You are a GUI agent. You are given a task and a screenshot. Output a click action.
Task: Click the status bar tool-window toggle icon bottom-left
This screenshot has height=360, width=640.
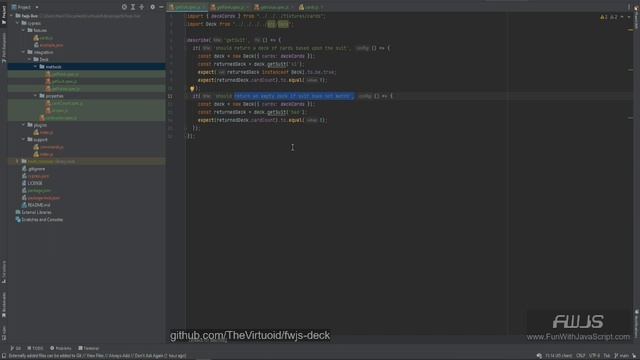[4, 356]
